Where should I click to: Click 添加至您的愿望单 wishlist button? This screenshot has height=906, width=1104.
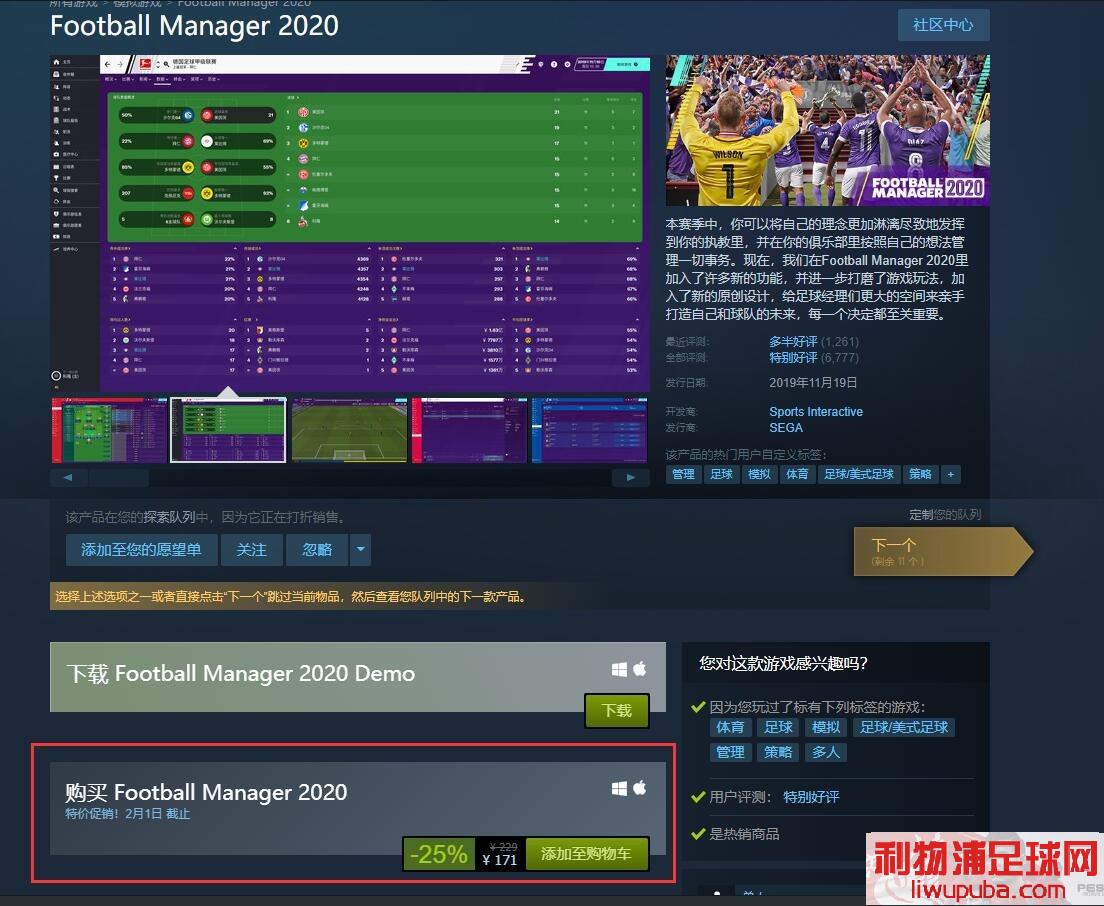click(141, 550)
